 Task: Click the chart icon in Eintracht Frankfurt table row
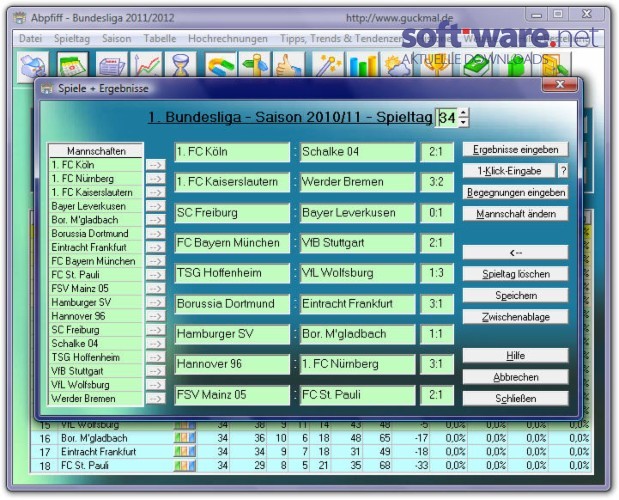pos(185,452)
